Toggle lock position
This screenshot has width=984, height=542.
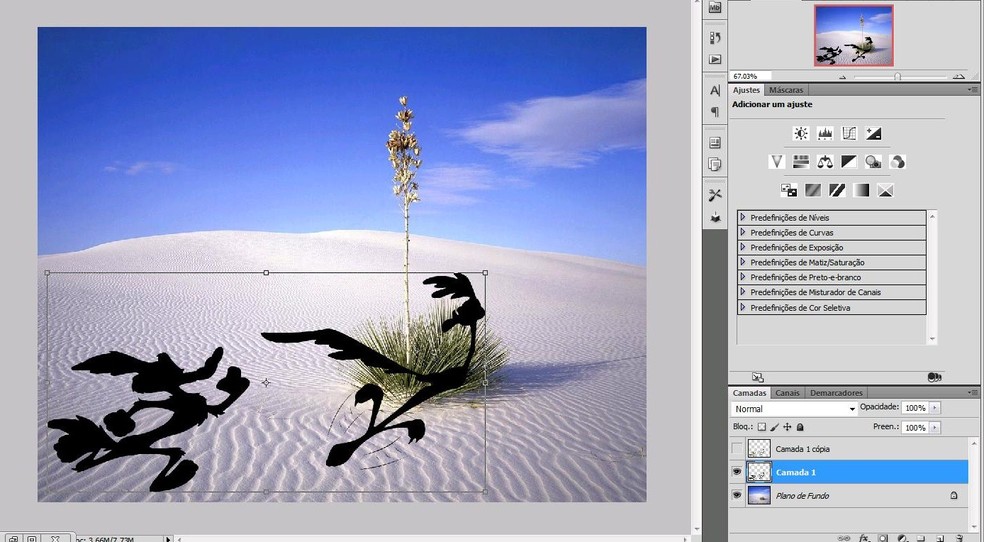pos(787,427)
